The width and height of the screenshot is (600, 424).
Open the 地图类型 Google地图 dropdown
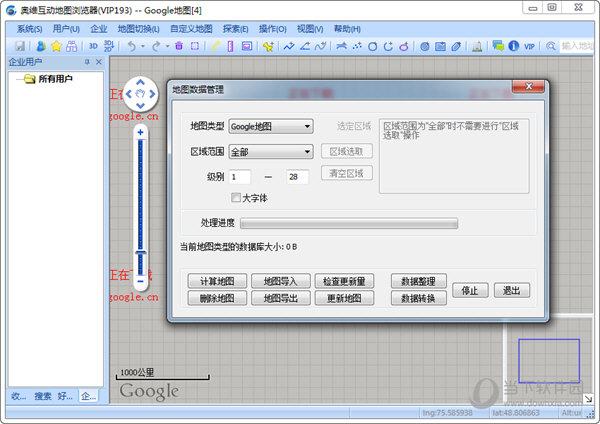coord(271,126)
